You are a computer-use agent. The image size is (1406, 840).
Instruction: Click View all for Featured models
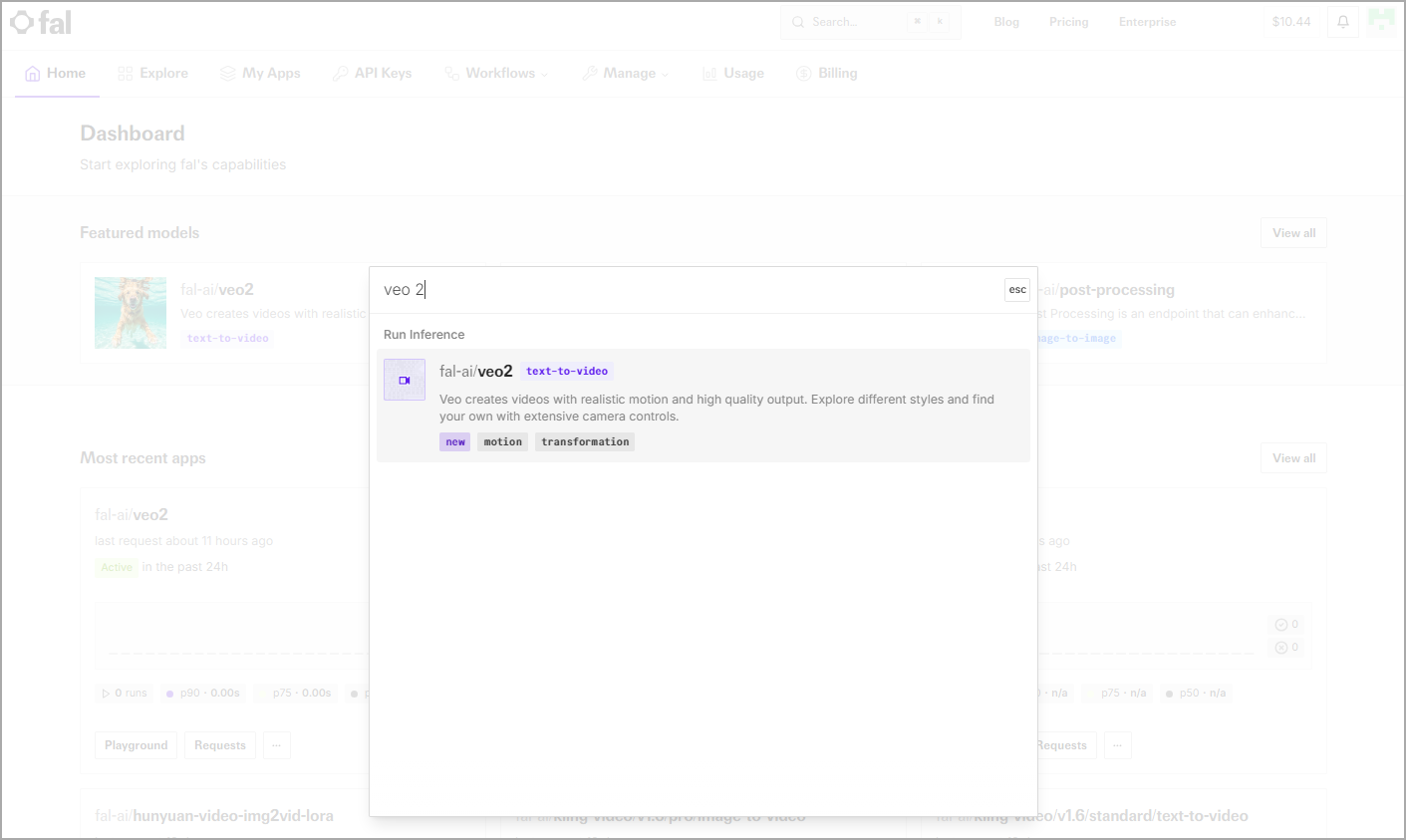coord(1293,233)
